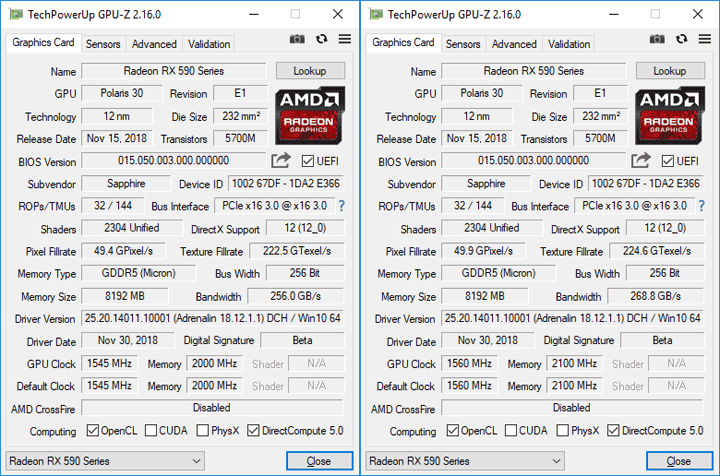The width and height of the screenshot is (720, 476).
Task: Toggle OpenCL checkbox in right window
Action: [453, 431]
